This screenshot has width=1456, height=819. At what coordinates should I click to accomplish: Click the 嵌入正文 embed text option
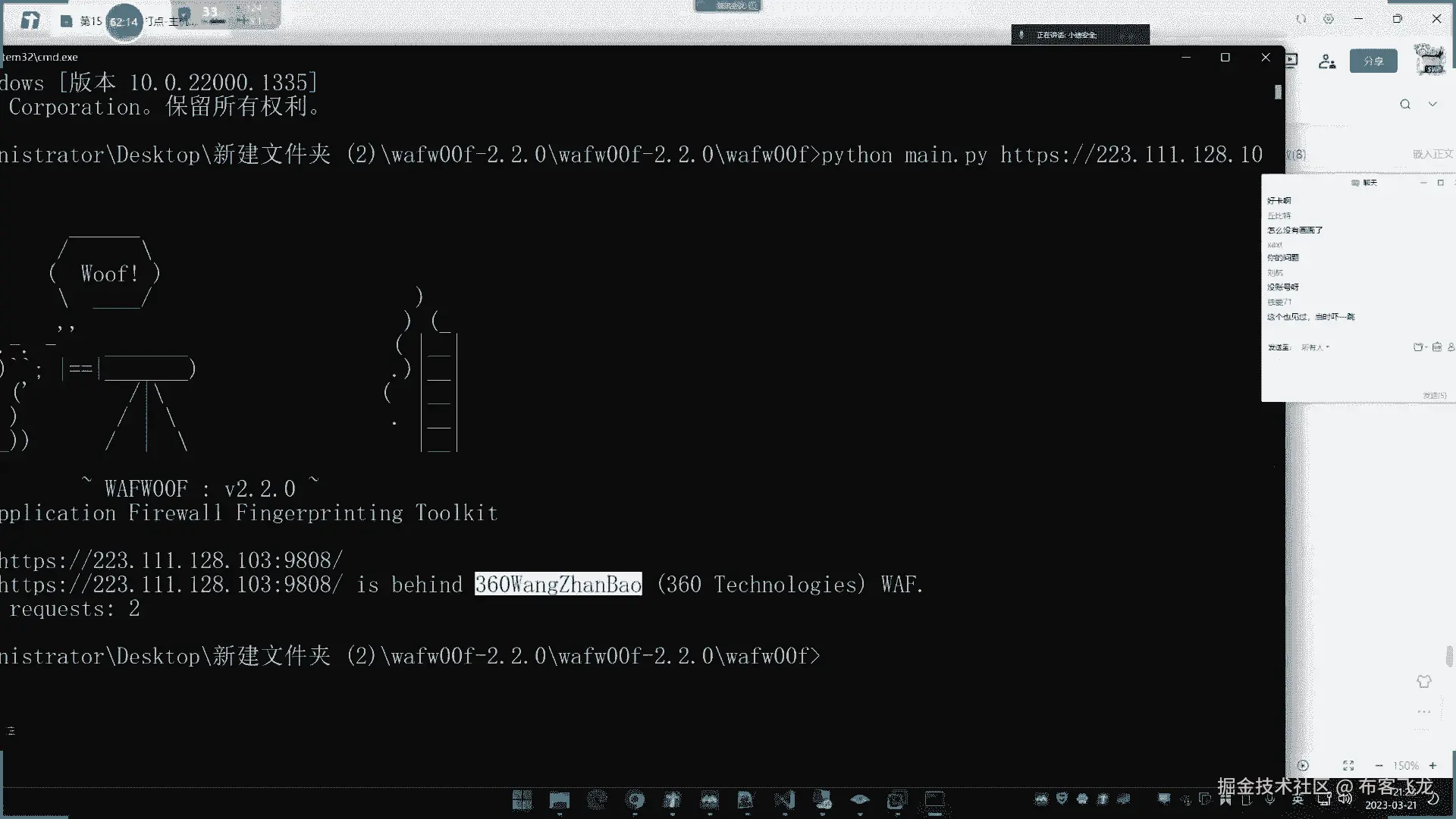[x=1432, y=154]
